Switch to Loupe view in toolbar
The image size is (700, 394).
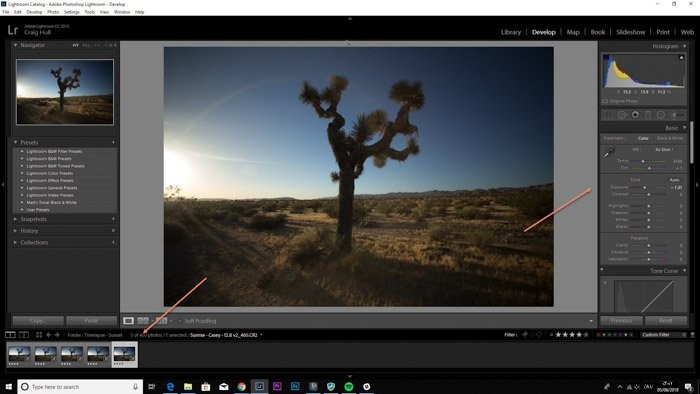(x=128, y=321)
